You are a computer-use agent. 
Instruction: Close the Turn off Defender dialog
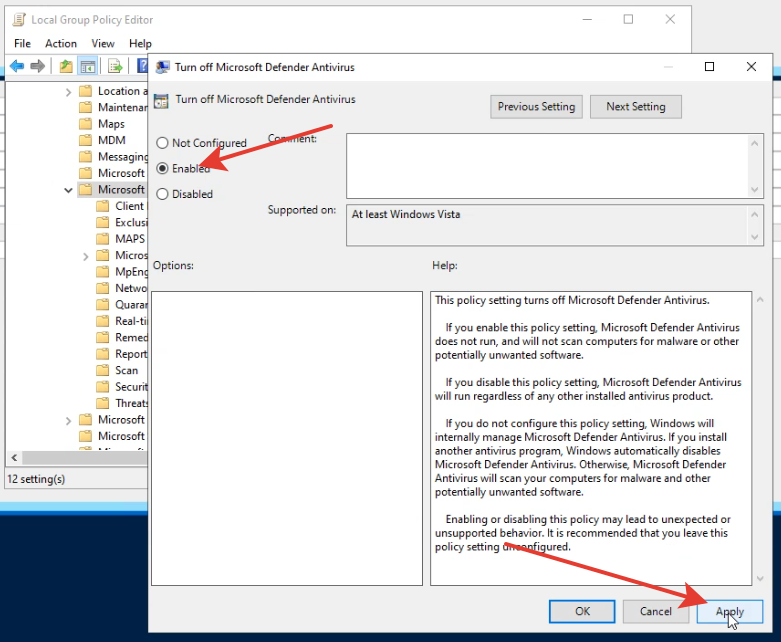point(751,67)
